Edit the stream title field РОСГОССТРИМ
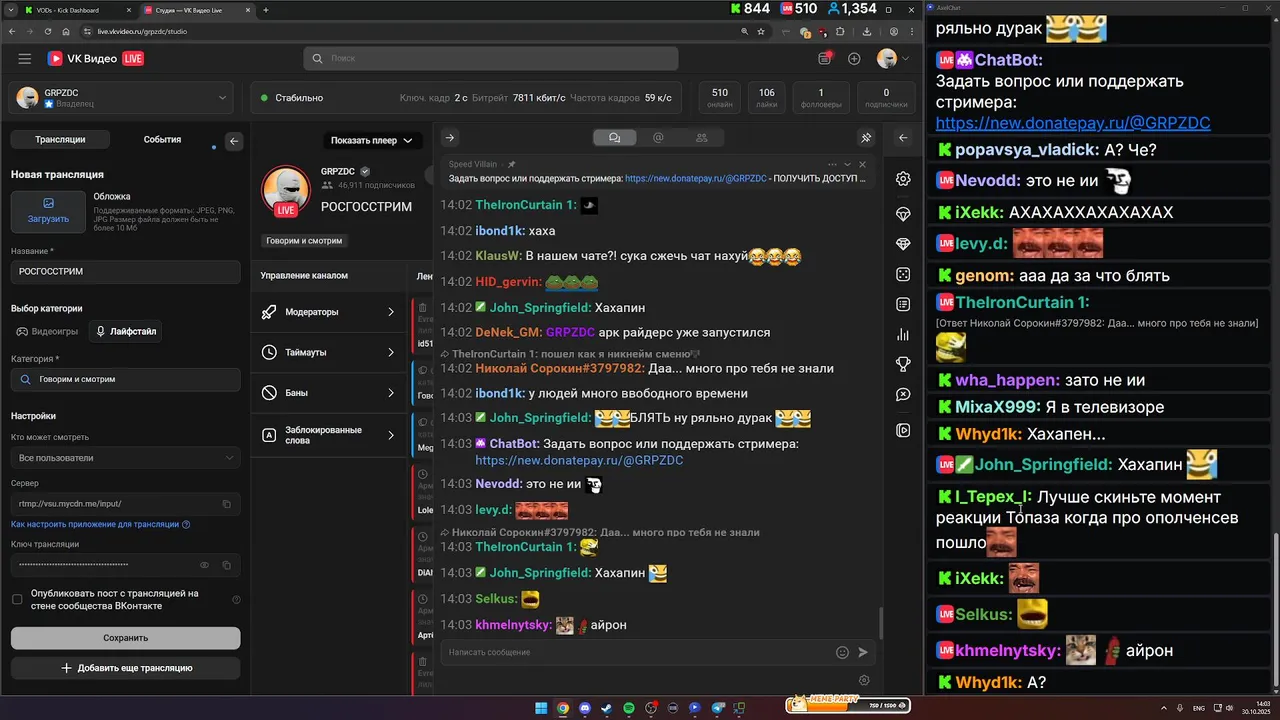This screenshot has width=1280, height=720. pos(125,271)
